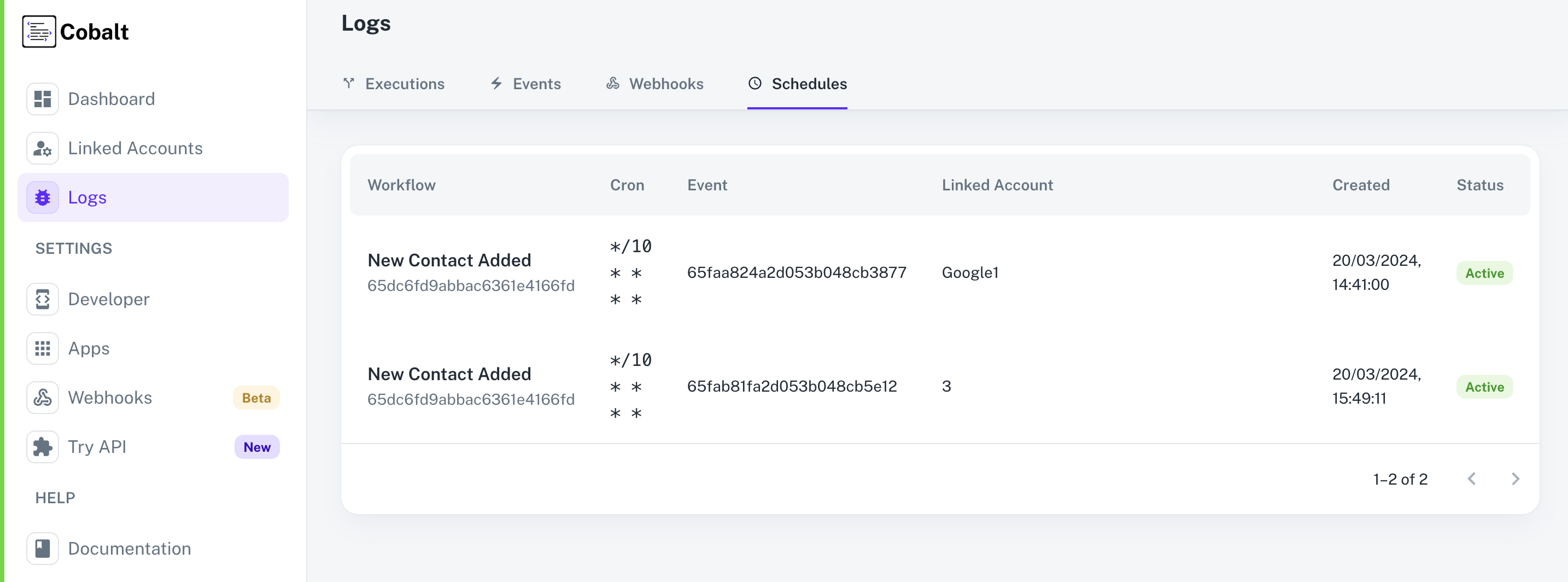Open Linked Accounts via its sidebar icon

(x=42, y=148)
